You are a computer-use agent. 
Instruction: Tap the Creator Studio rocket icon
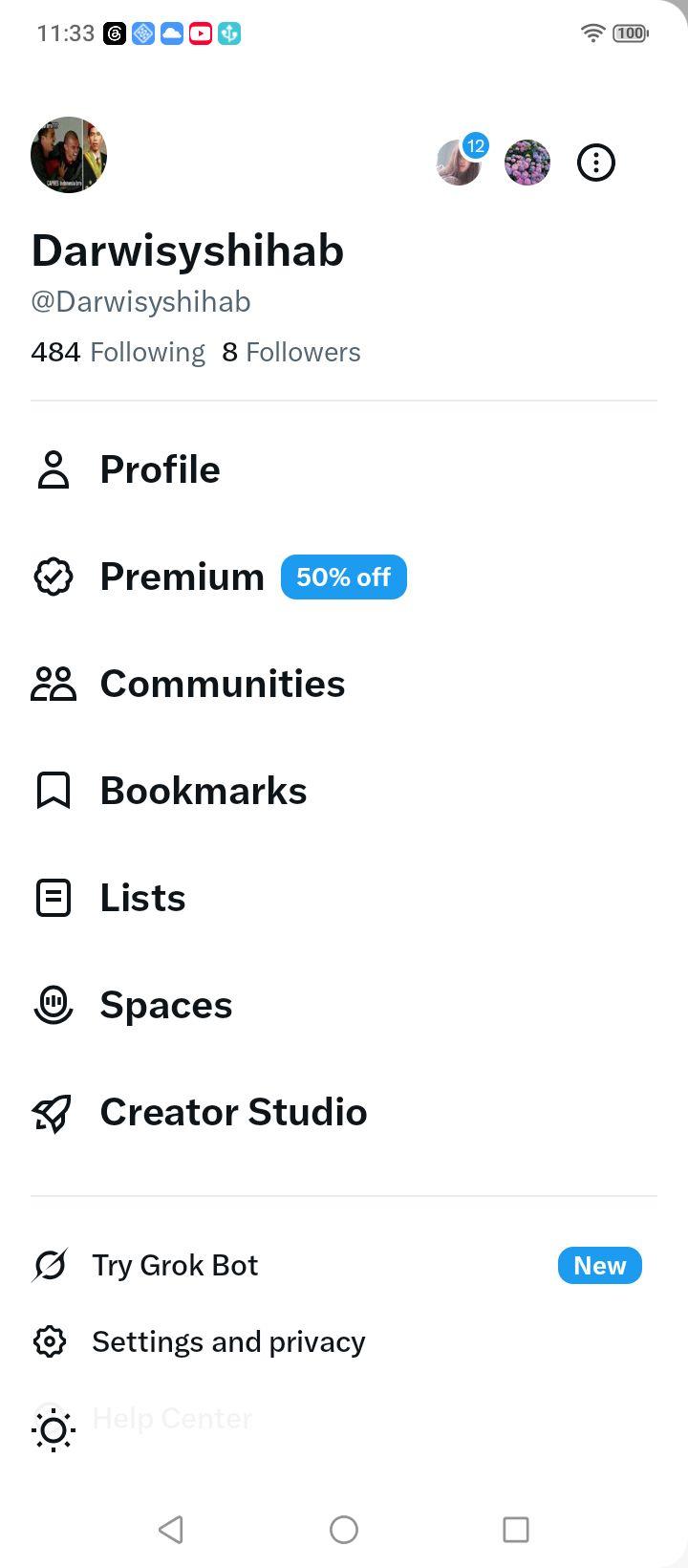(54, 1112)
